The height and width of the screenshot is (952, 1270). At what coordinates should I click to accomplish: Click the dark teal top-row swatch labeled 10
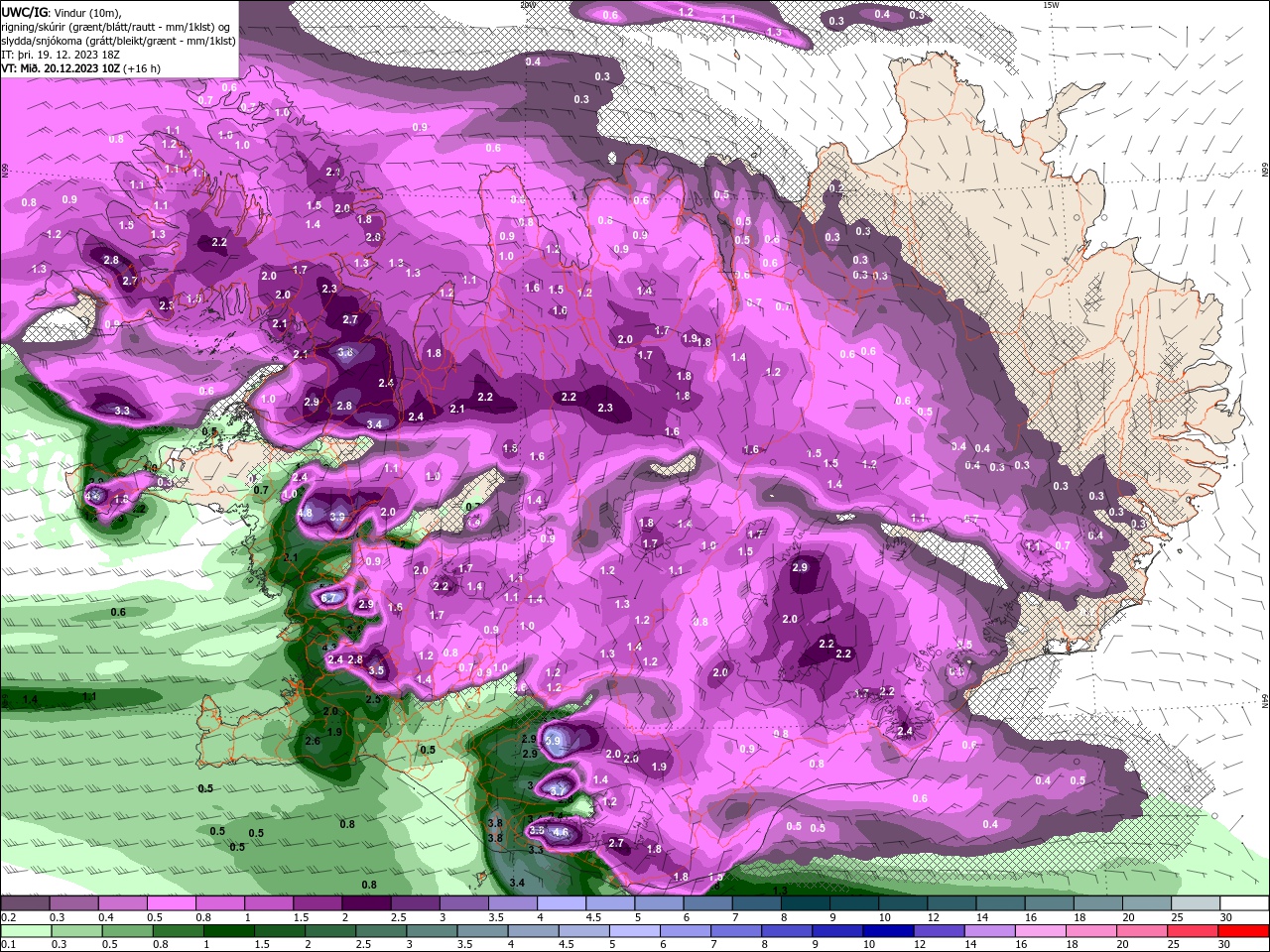coord(902,903)
